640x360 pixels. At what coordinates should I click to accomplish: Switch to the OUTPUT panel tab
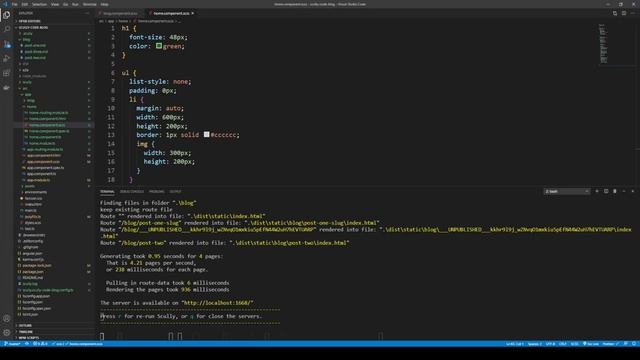point(175,191)
